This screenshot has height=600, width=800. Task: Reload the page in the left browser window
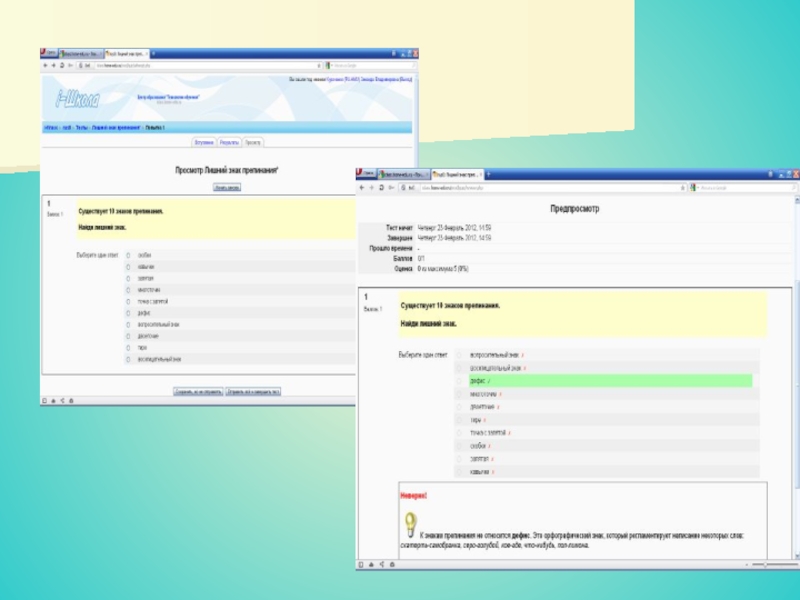tap(62, 65)
